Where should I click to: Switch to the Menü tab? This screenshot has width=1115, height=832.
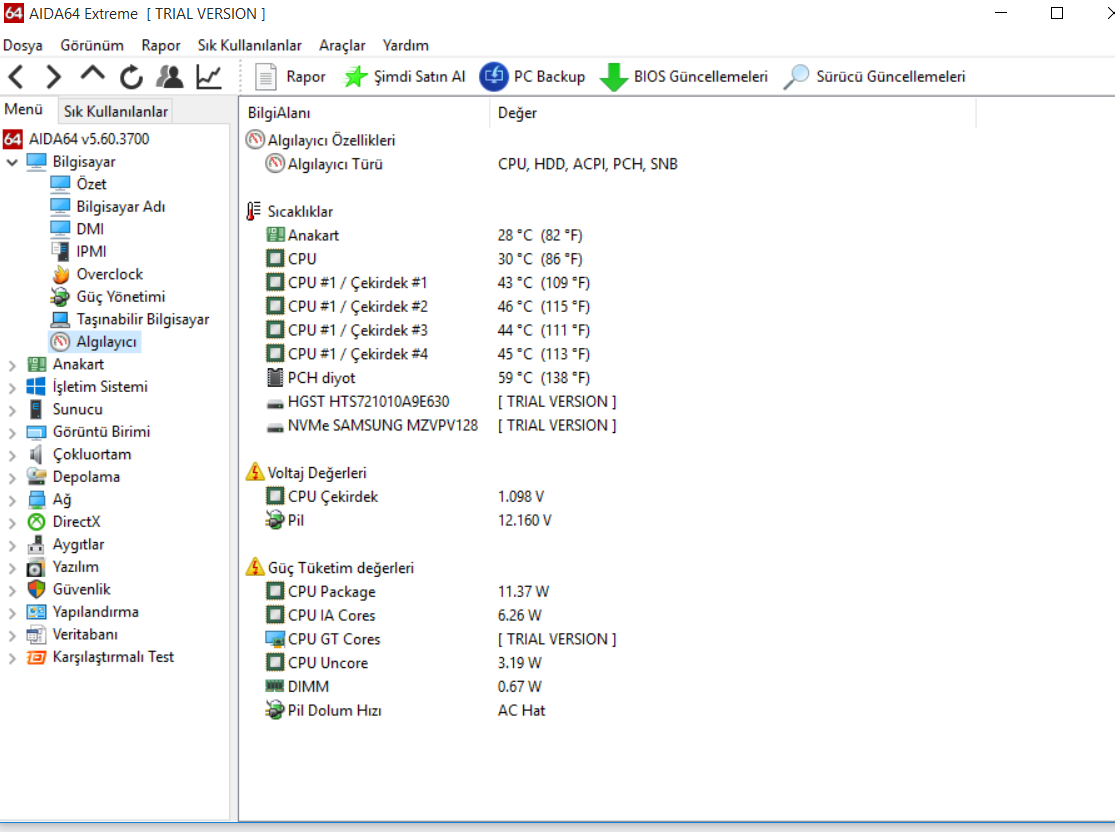pos(23,110)
